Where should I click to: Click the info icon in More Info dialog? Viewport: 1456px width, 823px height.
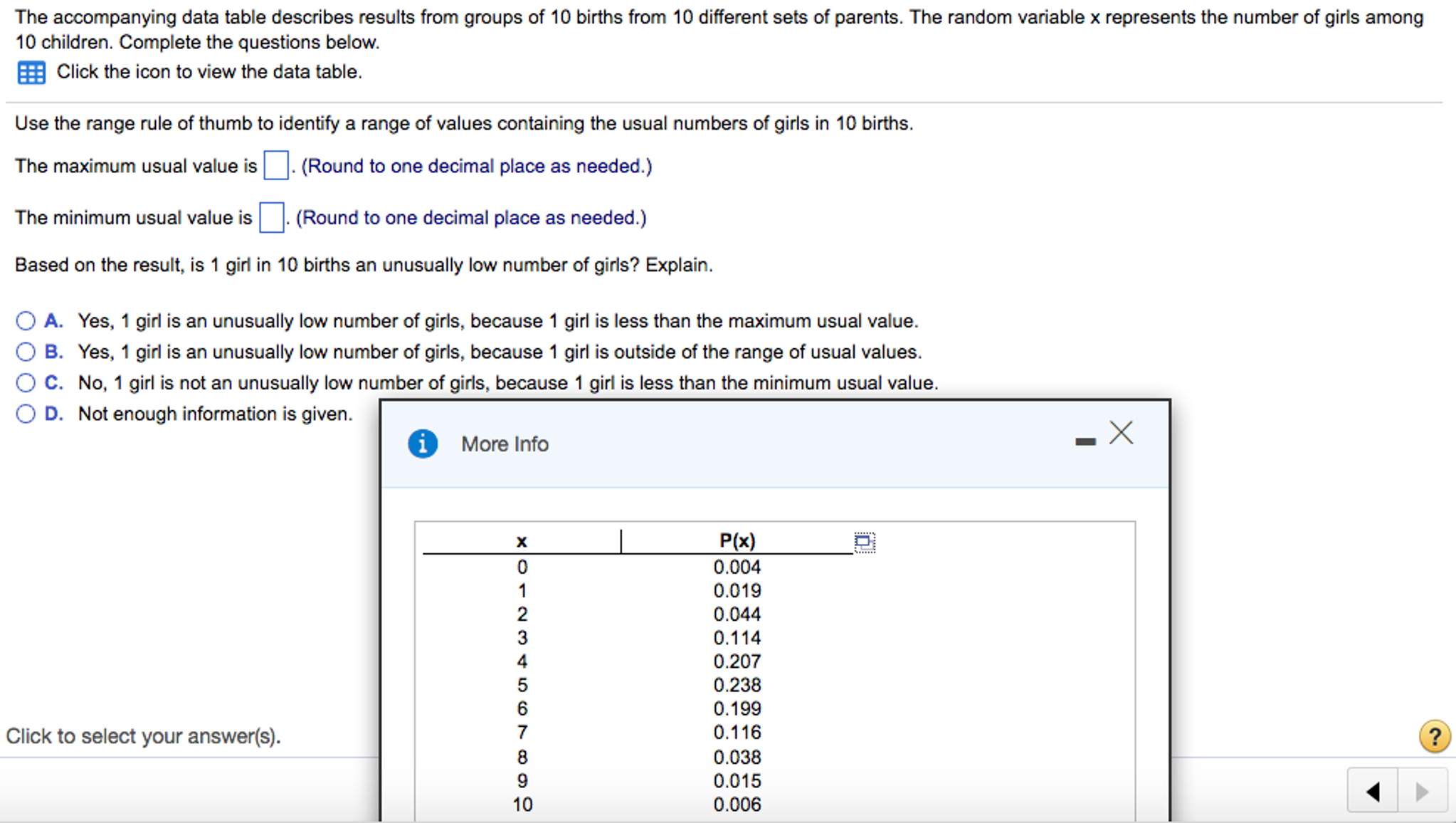click(423, 443)
